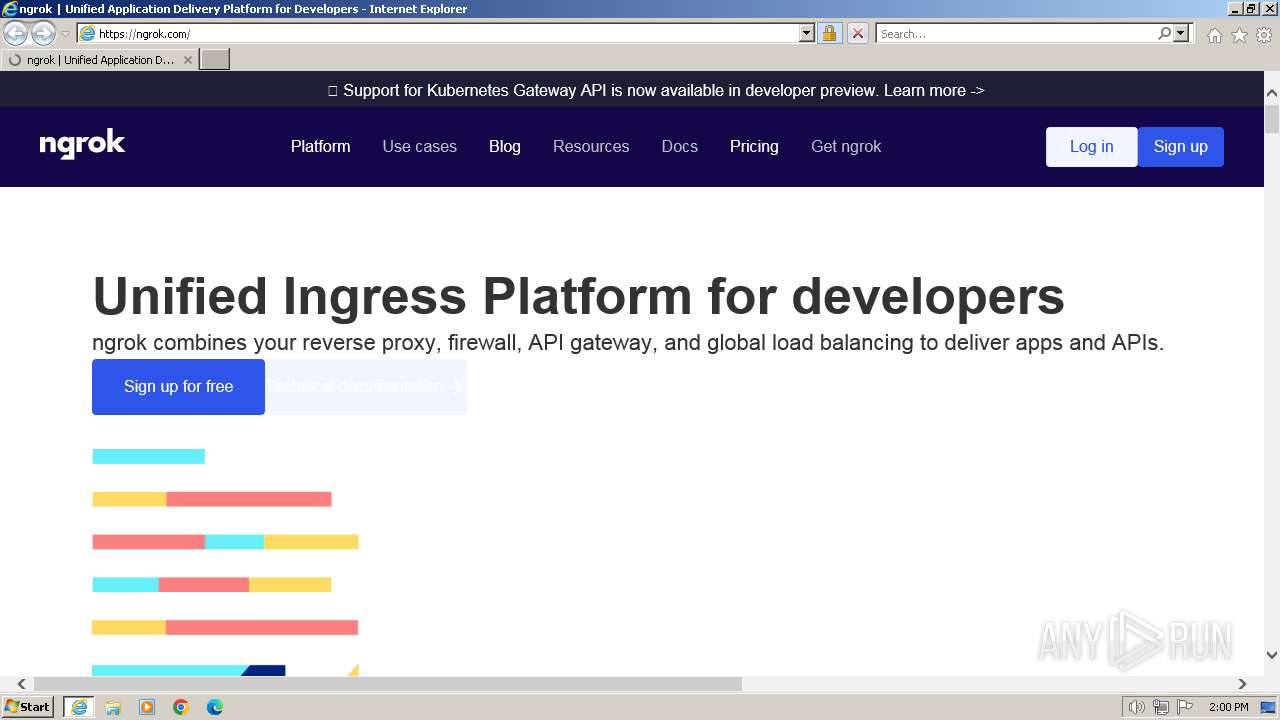Open the media player taskbar icon
This screenshot has width=1280, height=720.
(147, 707)
